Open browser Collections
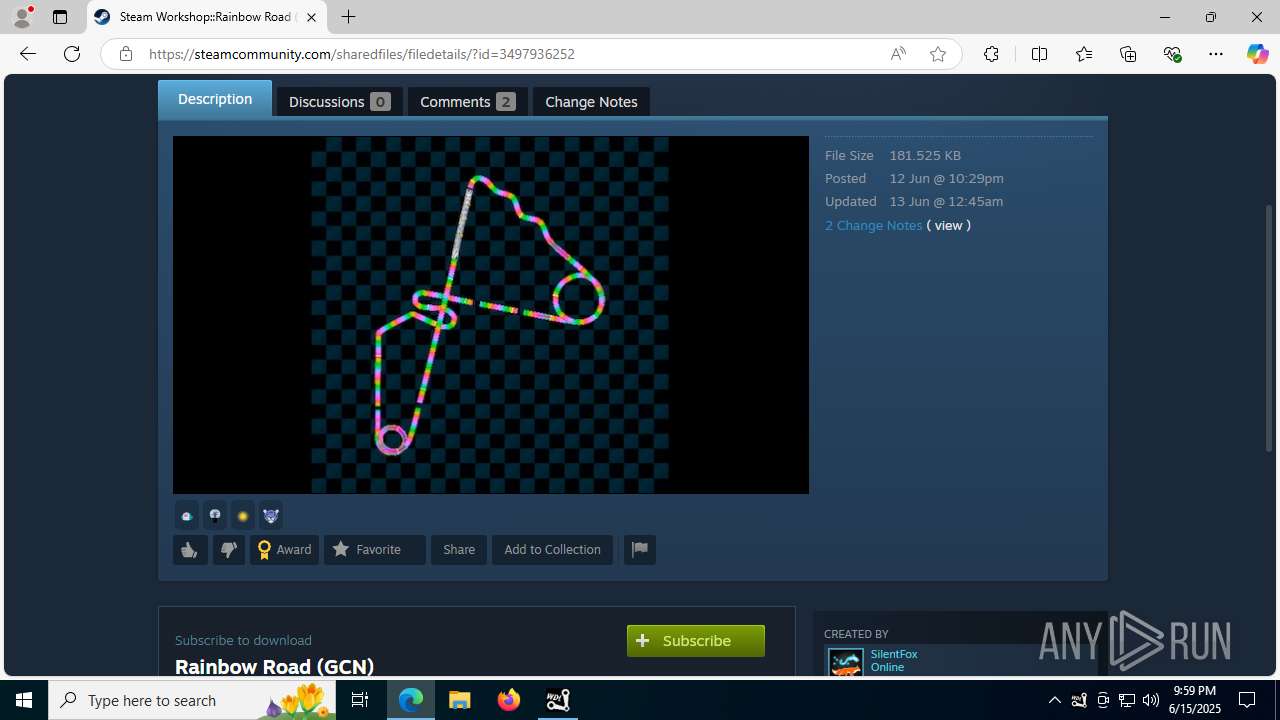Image resolution: width=1280 pixels, height=720 pixels. tap(1128, 54)
